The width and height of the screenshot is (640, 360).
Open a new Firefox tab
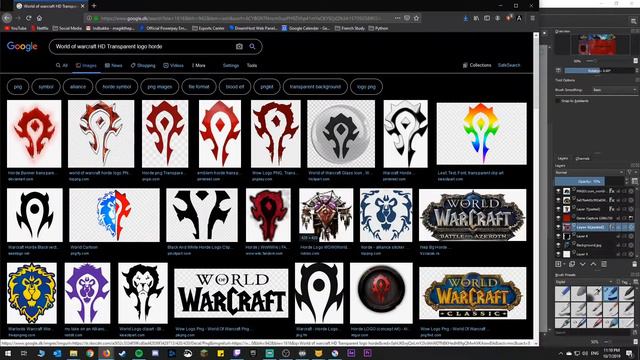pos(94,6)
